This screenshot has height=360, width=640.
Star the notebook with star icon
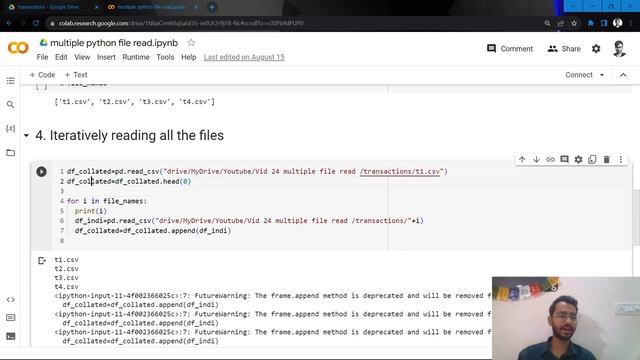(x=191, y=42)
